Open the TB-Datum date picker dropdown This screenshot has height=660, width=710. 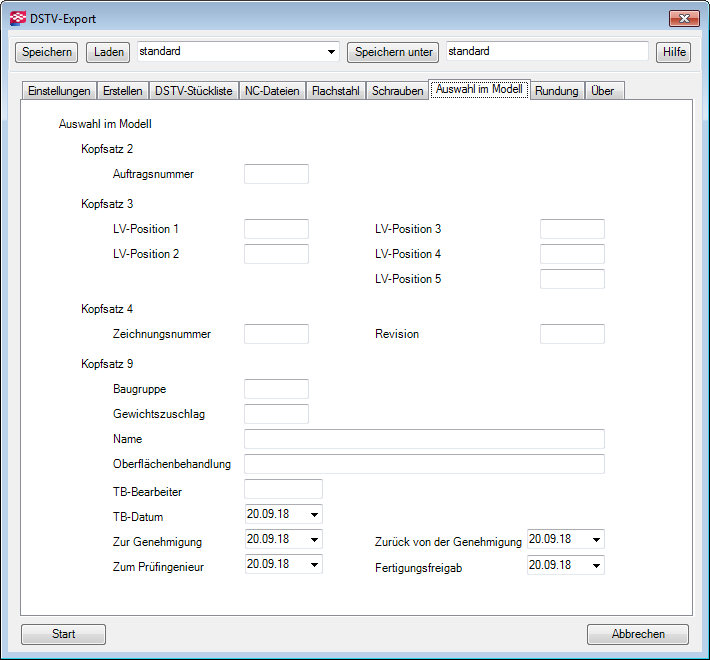pos(314,515)
